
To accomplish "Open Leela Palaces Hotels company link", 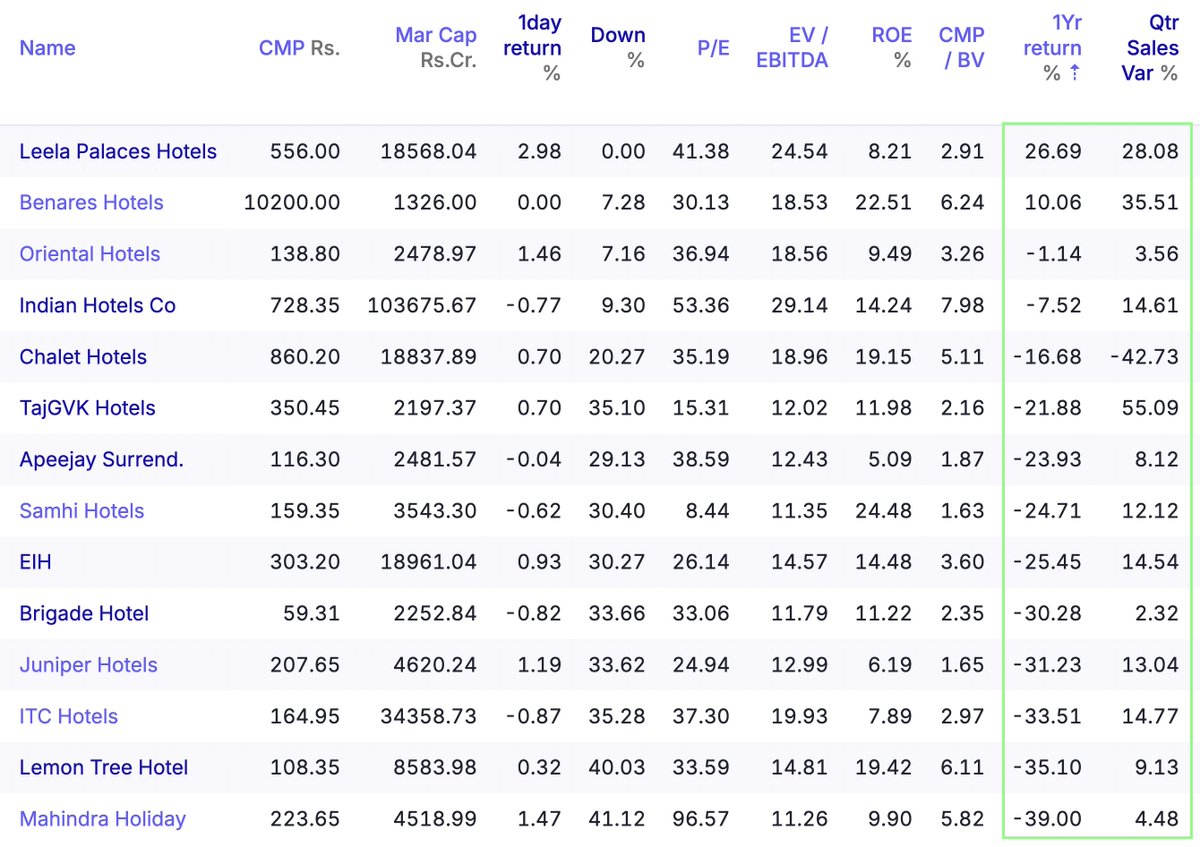I will (x=118, y=152).
